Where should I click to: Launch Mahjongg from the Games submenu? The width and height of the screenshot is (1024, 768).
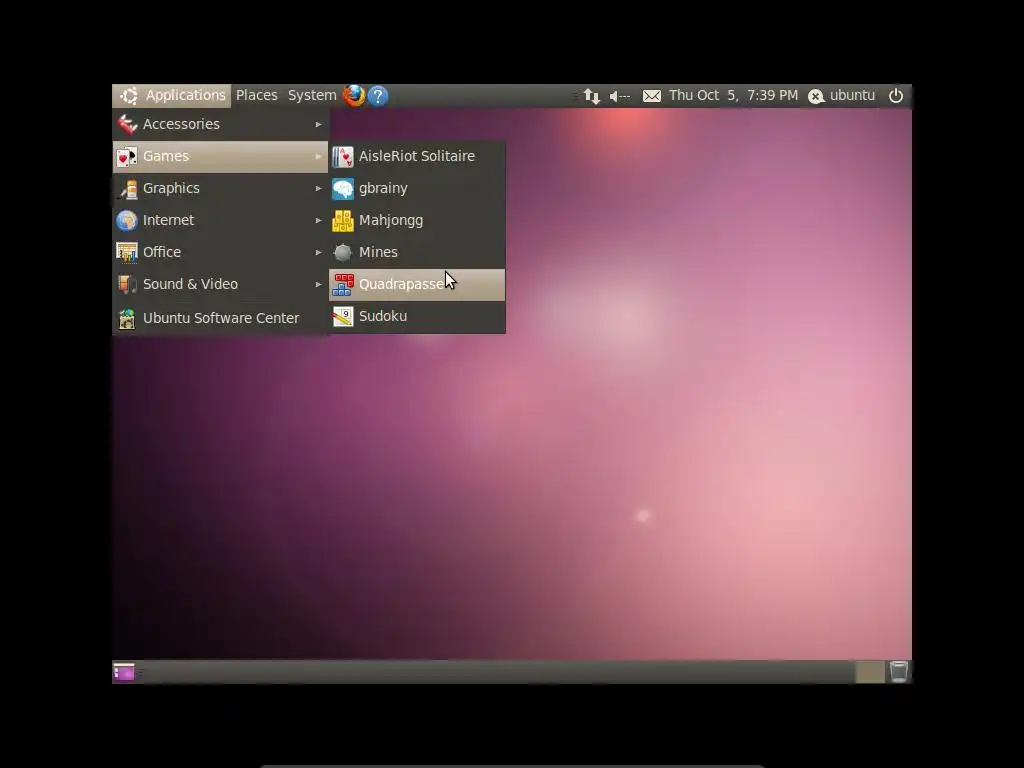coord(417,220)
